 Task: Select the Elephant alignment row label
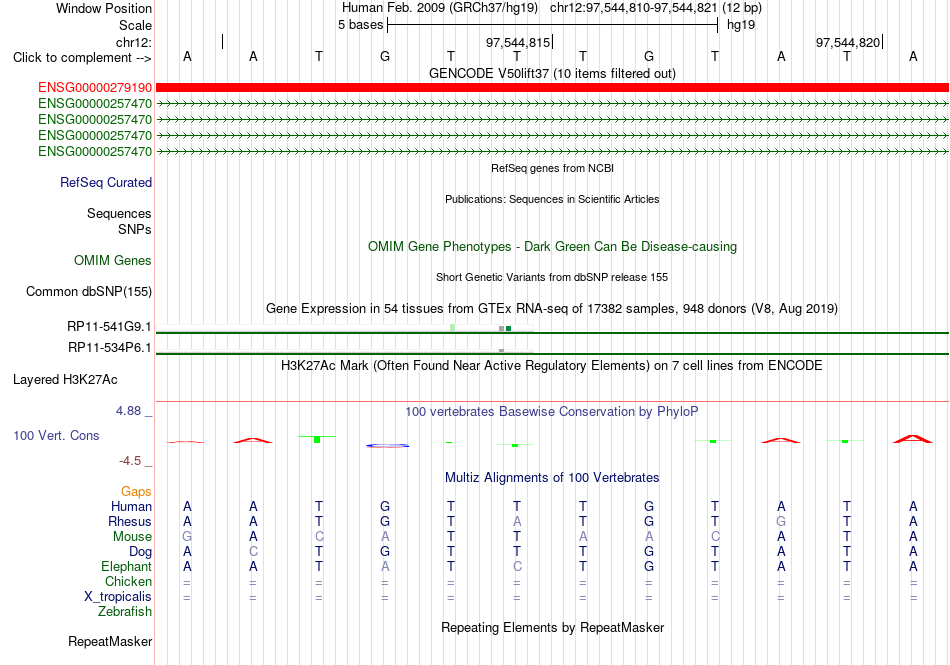[126, 566]
